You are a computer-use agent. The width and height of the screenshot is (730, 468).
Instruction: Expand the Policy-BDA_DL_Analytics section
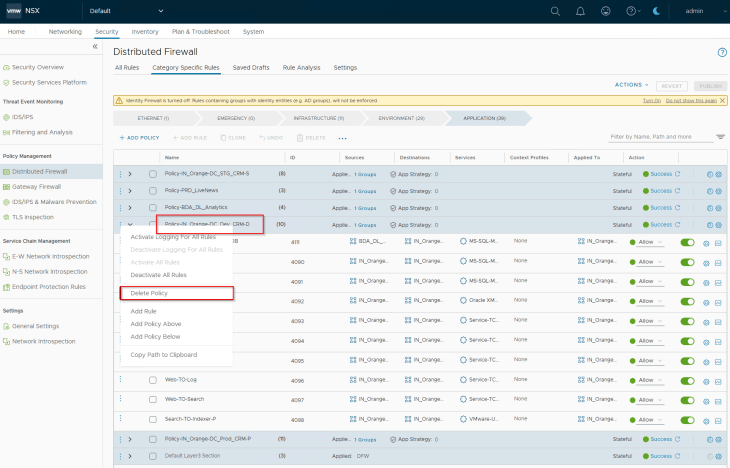pos(130,207)
